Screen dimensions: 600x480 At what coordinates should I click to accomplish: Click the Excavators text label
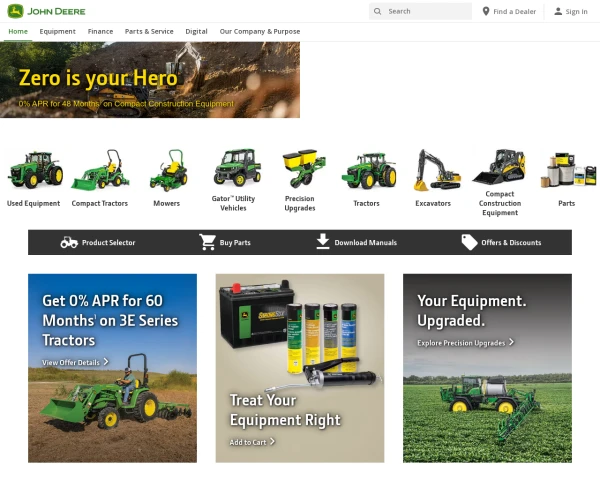coord(433,203)
